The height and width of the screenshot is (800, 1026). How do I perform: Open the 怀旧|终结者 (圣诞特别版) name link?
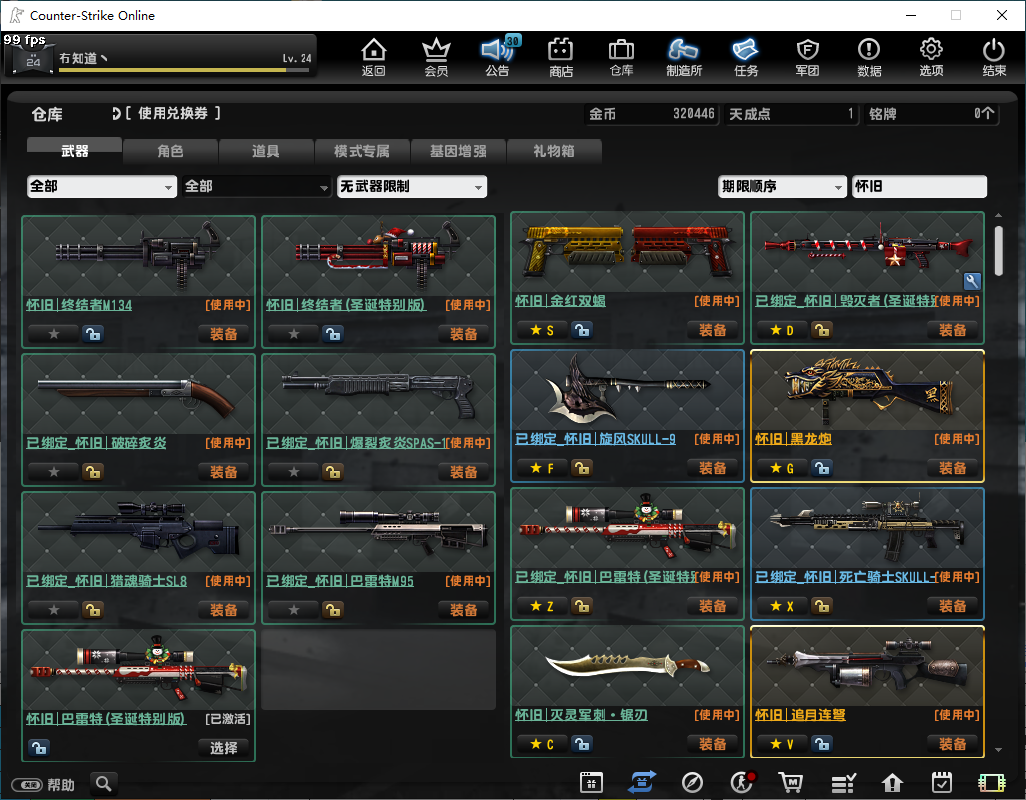[x=346, y=305]
